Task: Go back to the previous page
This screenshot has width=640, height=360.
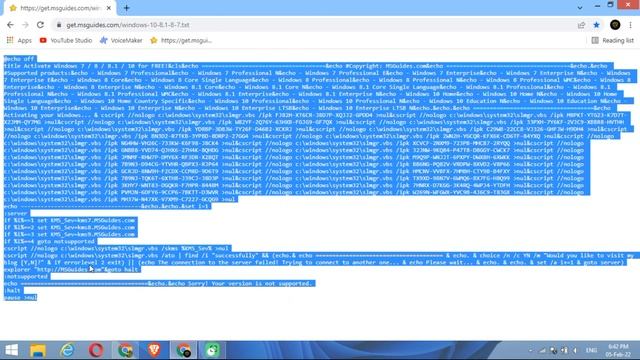Action: [x=10, y=25]
